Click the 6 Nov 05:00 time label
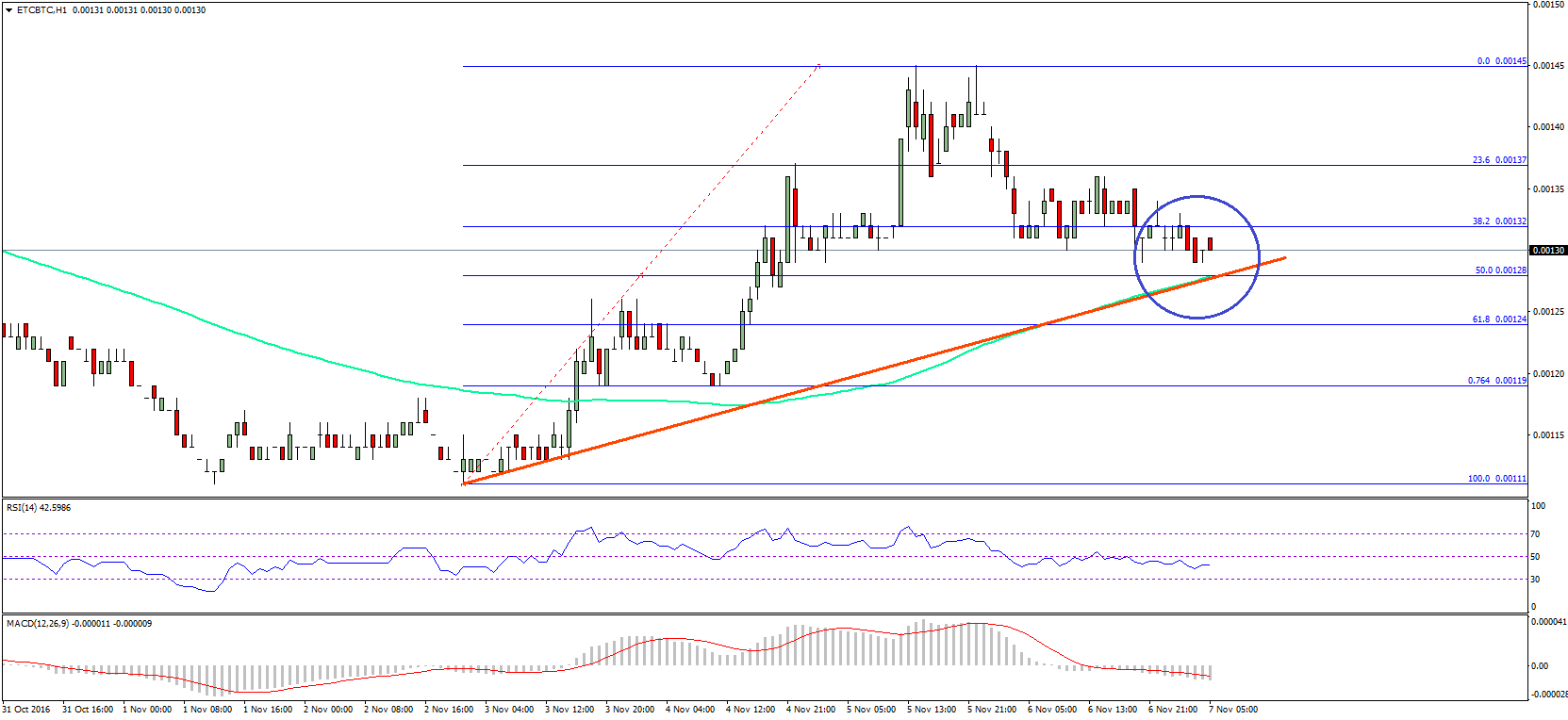The height and width of the screenshot is (720, 1568). [x=1052, y=710]
